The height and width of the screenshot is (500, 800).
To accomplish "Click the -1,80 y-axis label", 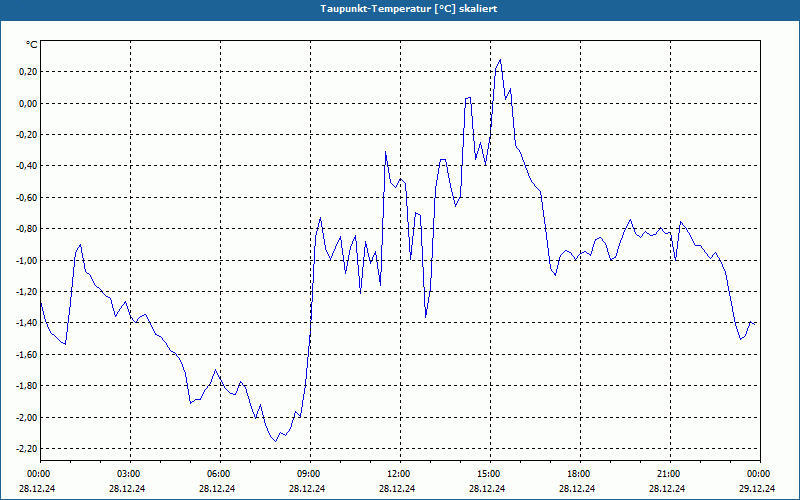I will click(27, 386).
